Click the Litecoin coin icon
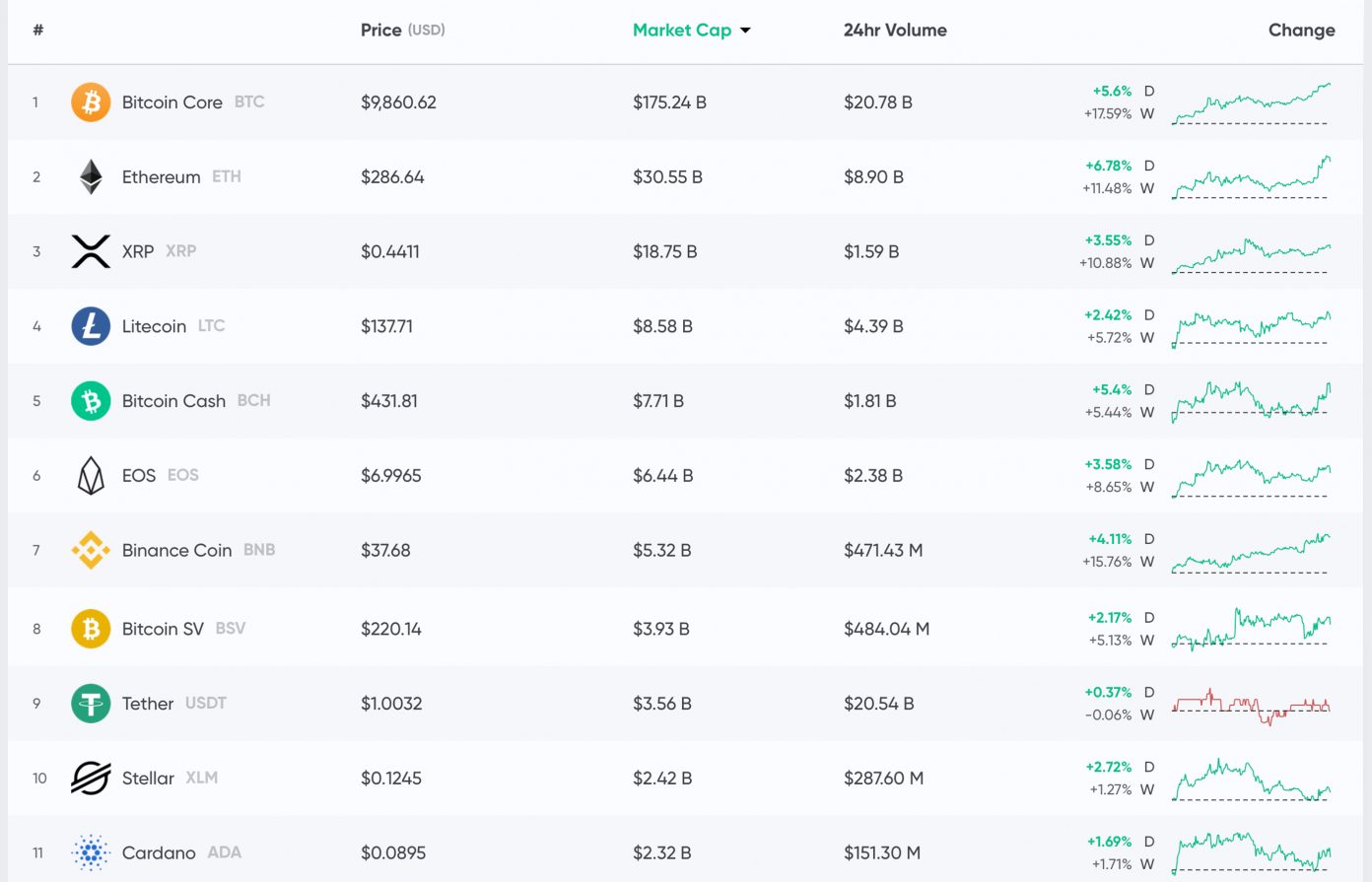The height and width of the screenshot is (882, 1372). click(x=91, y=326)
